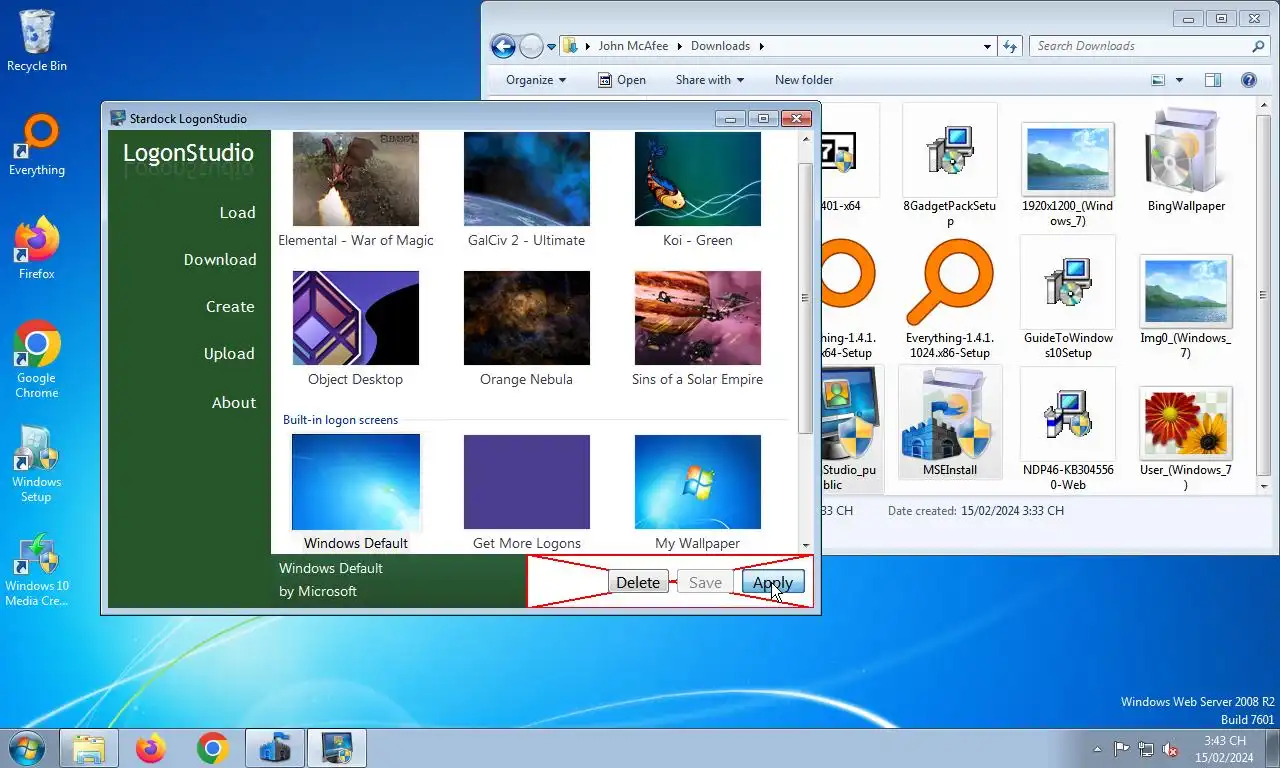
Task: Open the About section in LogonStudio
Action: point(234,402)
